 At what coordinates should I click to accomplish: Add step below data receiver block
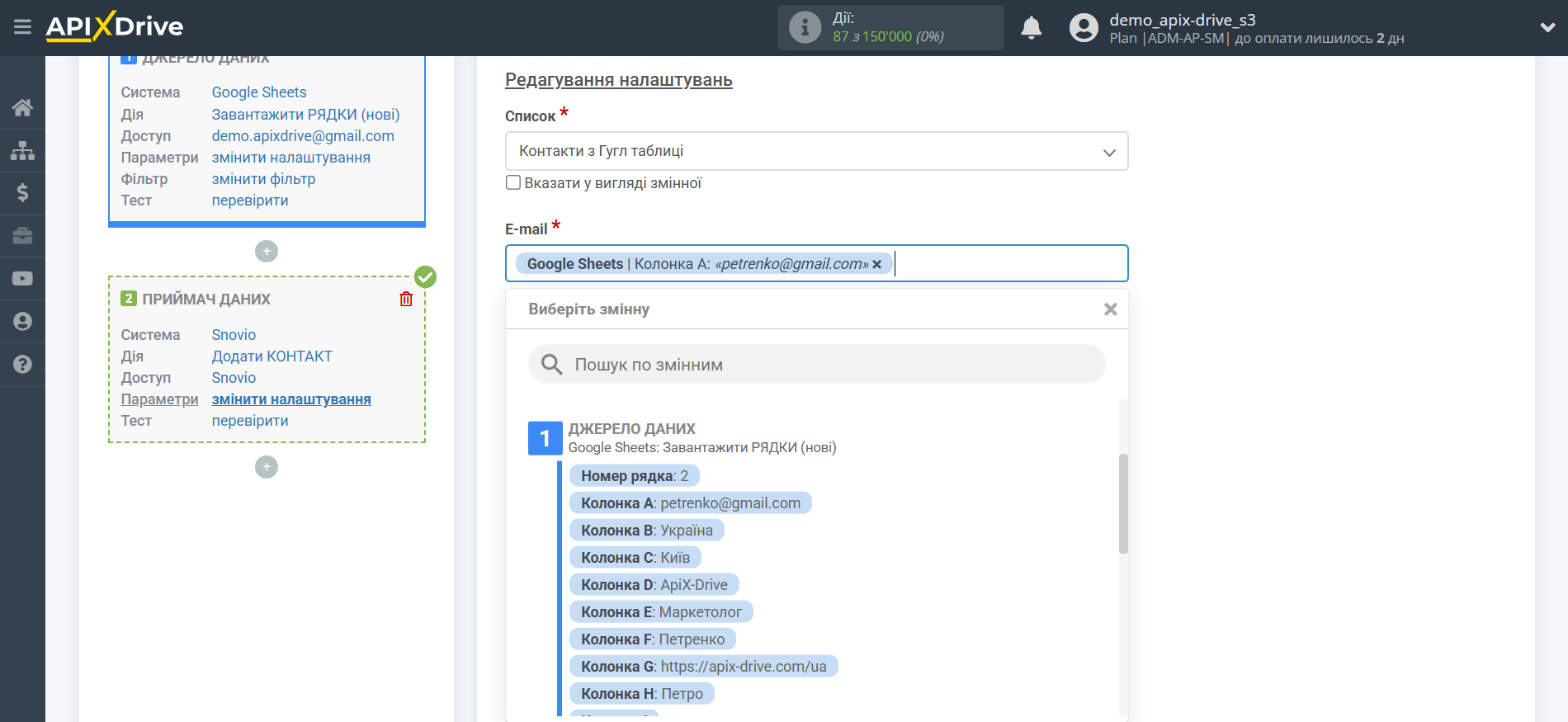click(267, 467)
